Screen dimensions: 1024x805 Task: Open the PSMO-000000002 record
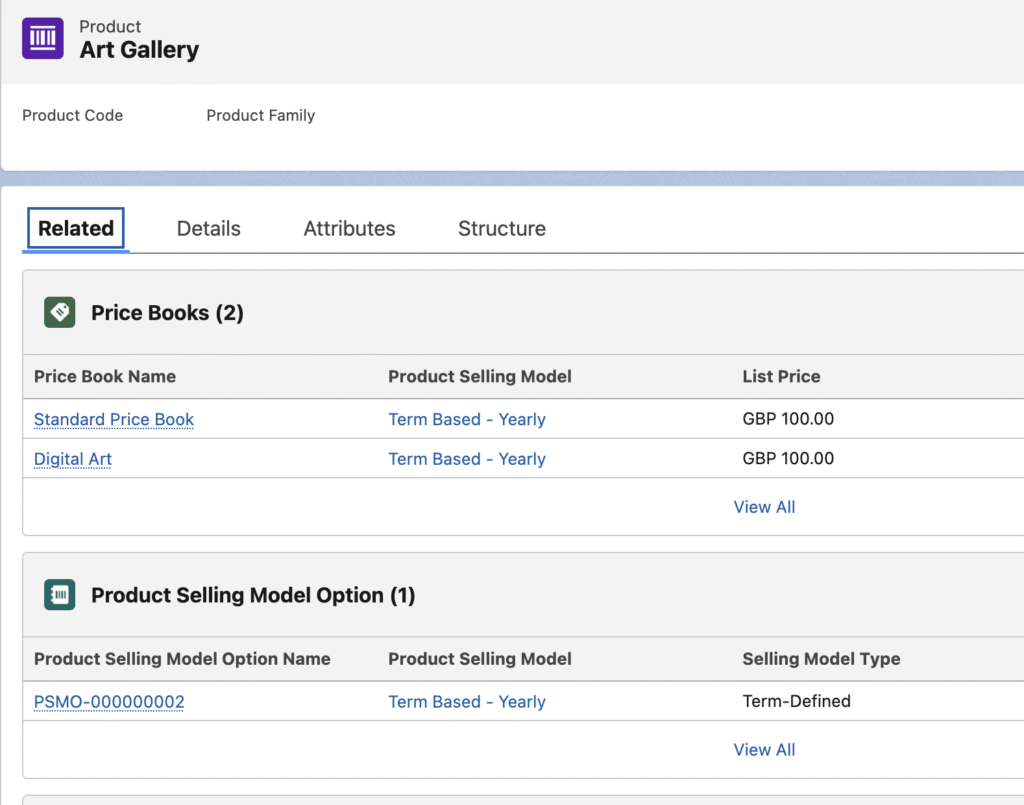[x=109, y=702]
